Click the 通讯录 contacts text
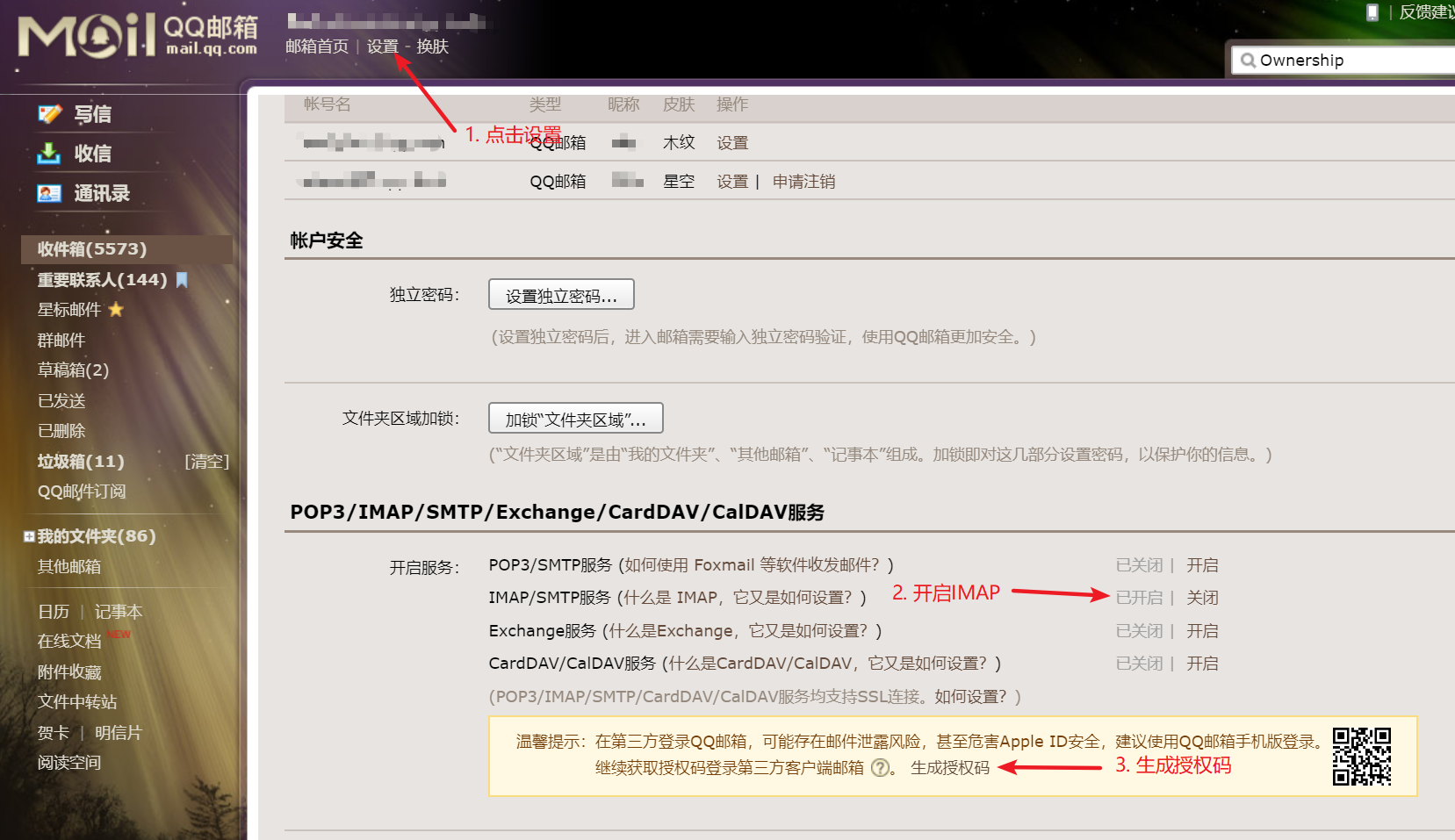Screen dimensions: 1455x840 (102, 193)
